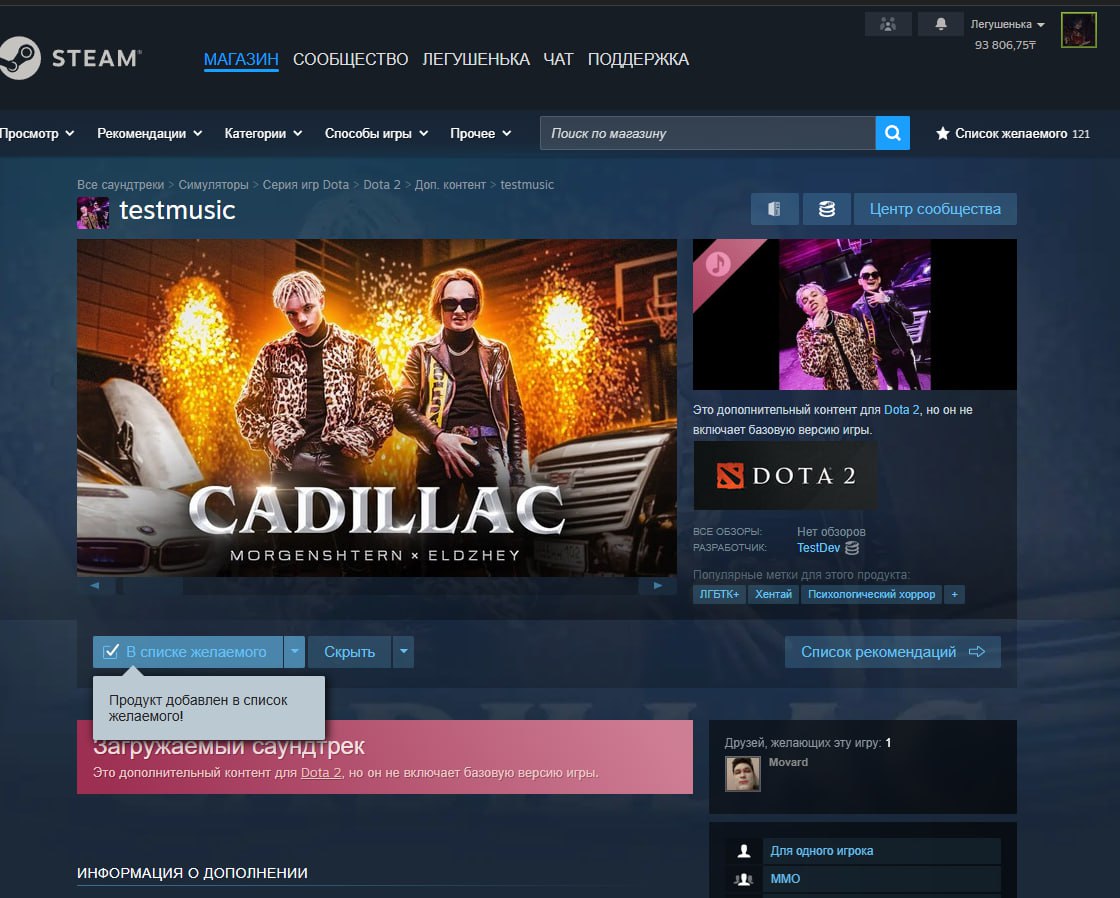Open the dropdown arrow beside Скрыть
Screen dimensions: 1120x898
[x=403, y=651]
